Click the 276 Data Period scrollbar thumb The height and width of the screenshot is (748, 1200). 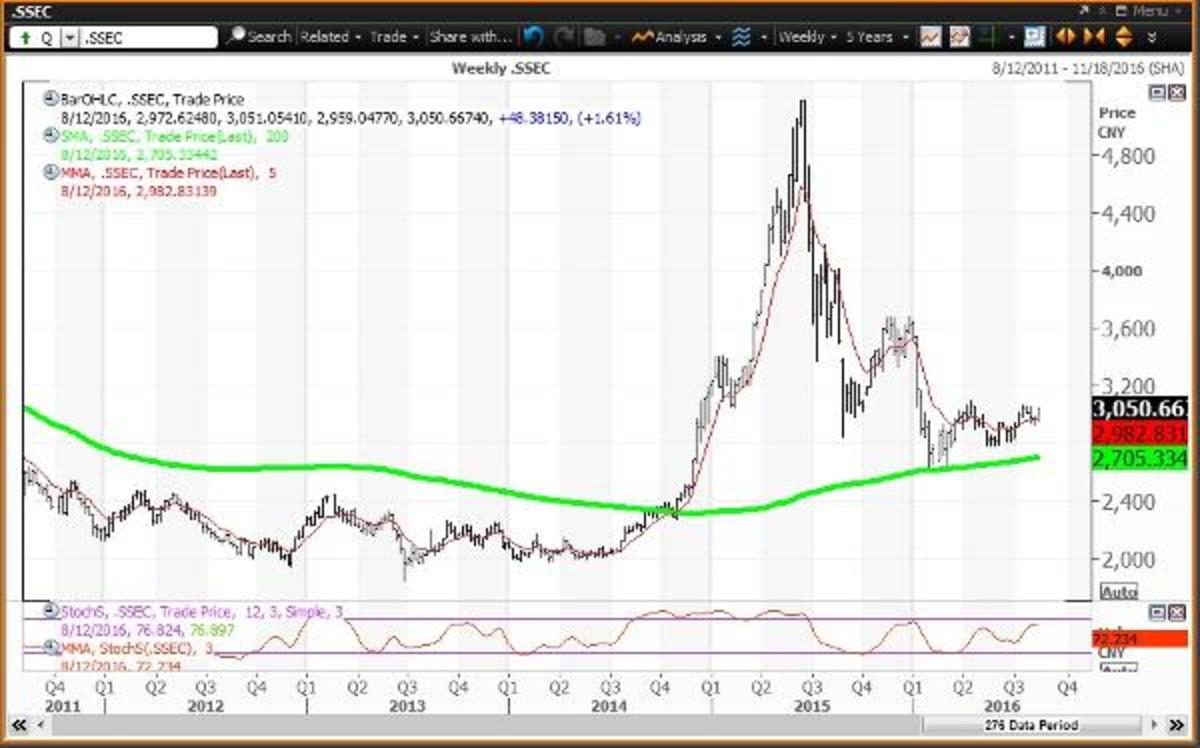tap(1030, 725)
